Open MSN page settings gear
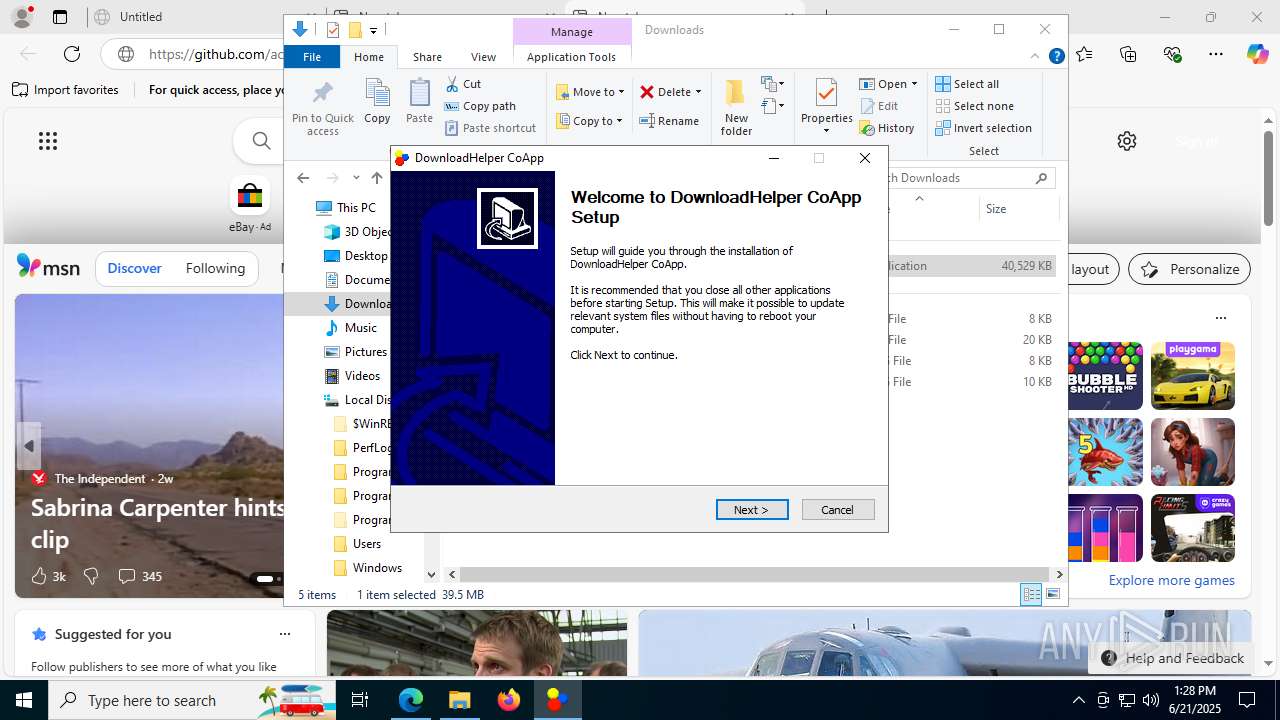Image resolution: width=1280 pixels, height=720 pixels. 1127,141
